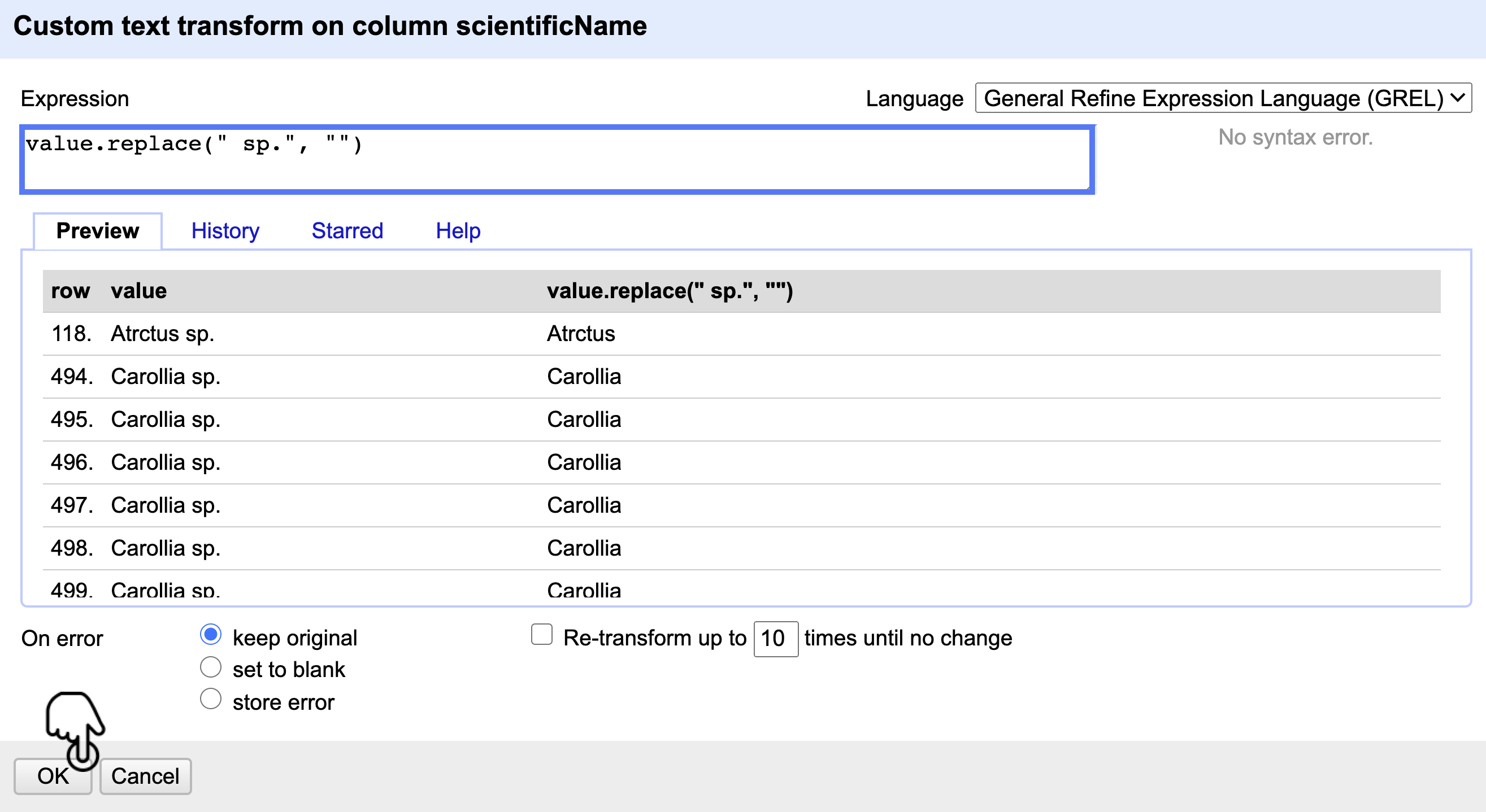The image size is (1486, 812).
Task: Click the 'value' column header in preview
Action: coord(139,291)
